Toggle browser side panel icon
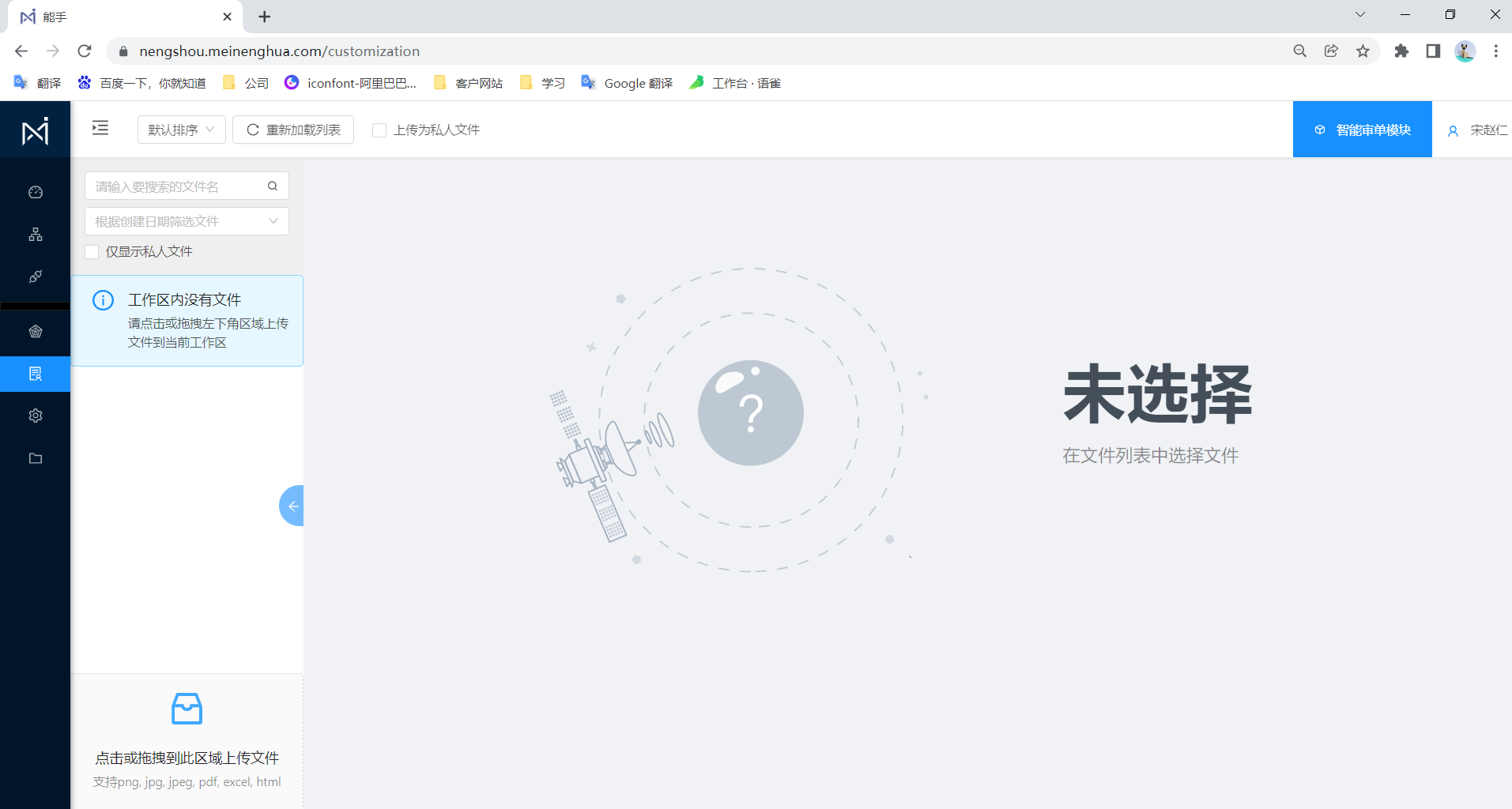1512x809 pixels. click(1433, 51)
